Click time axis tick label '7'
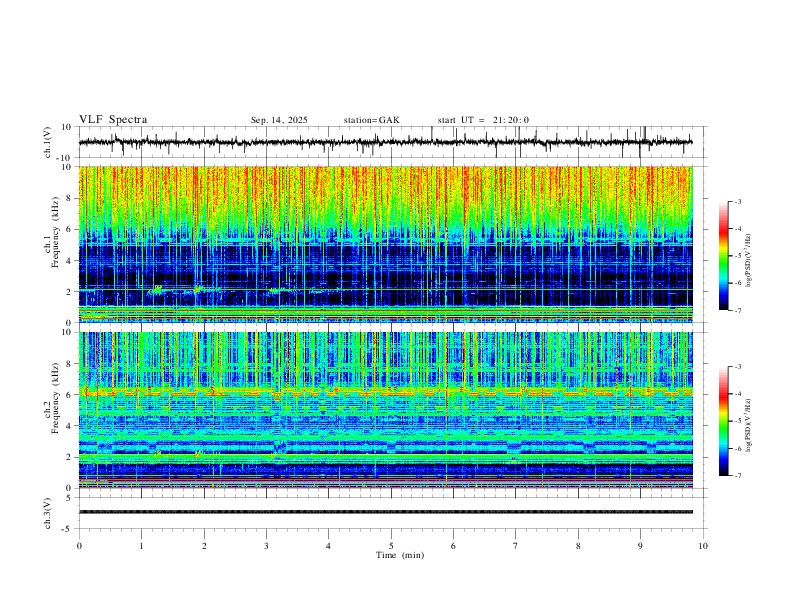This screenshot has width=792, height=612. (x=516, y=546)
